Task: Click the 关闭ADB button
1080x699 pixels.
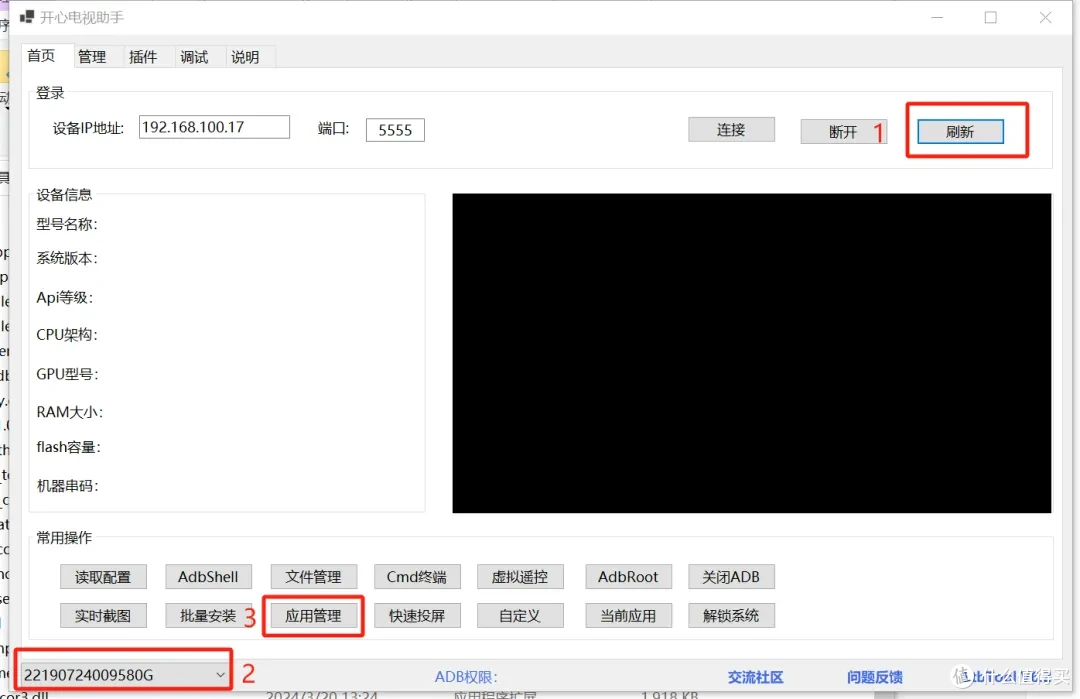Action: [x=731, y=577]
